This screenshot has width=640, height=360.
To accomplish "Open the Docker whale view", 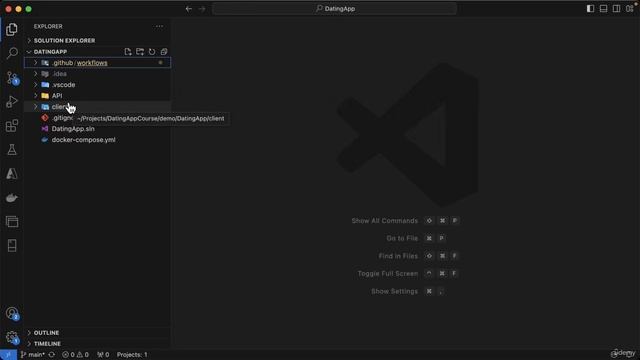I will pyautogui.click(x=12, y=198).
